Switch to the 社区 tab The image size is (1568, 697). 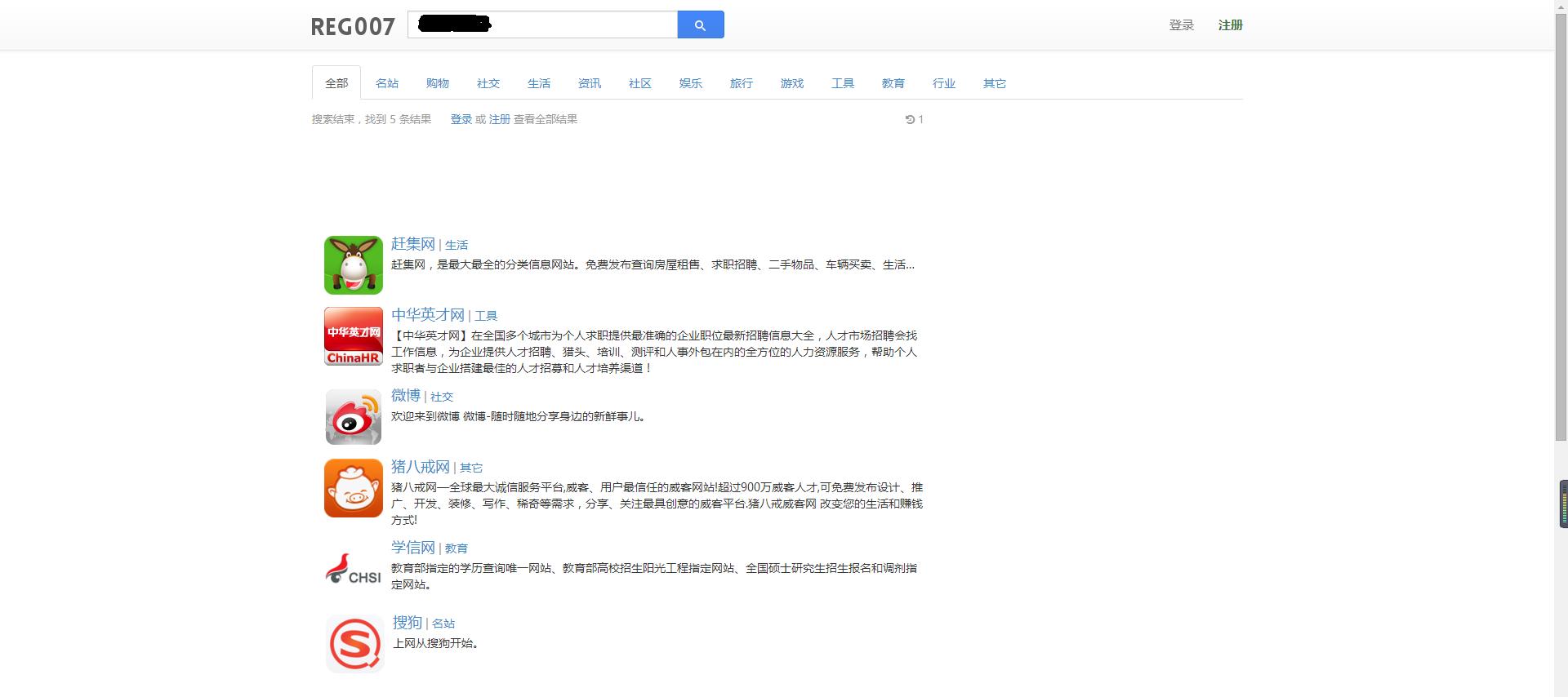click(640, 83)
